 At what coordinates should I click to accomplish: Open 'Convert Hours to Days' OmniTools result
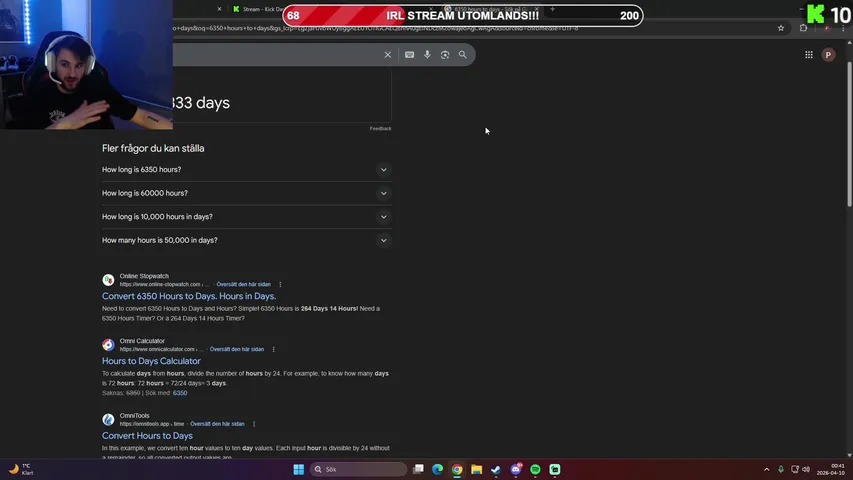147,435
